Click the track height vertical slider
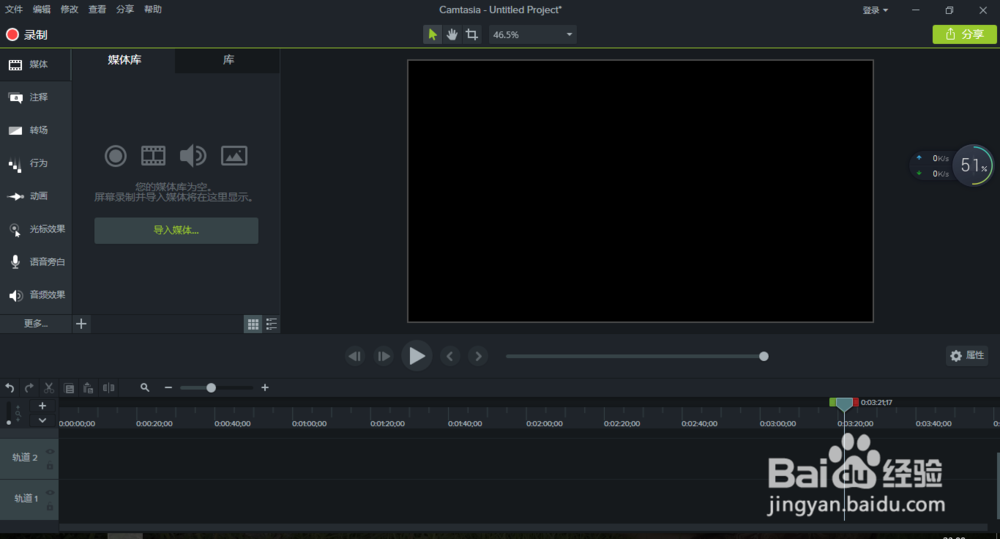Viewport: 1000px width, 539px height. point(8,413)
